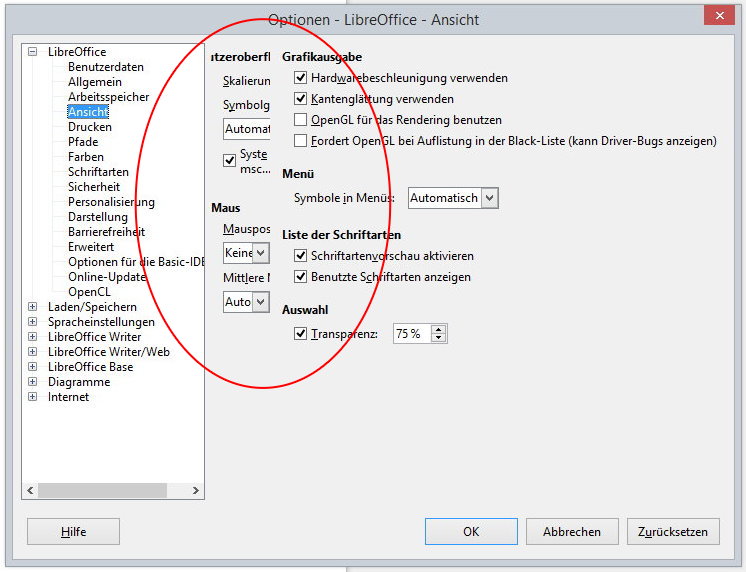Open the Symbole in Menüs dropdown

pyautogui.click(x=453, y=198)
